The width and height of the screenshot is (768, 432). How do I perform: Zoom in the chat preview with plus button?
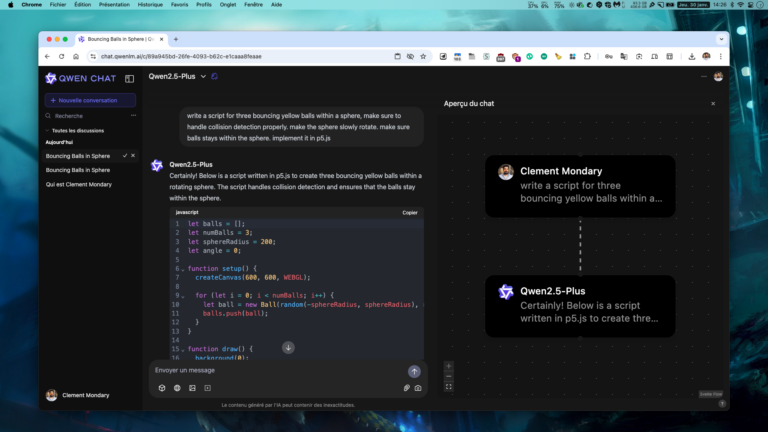point(449,366)
